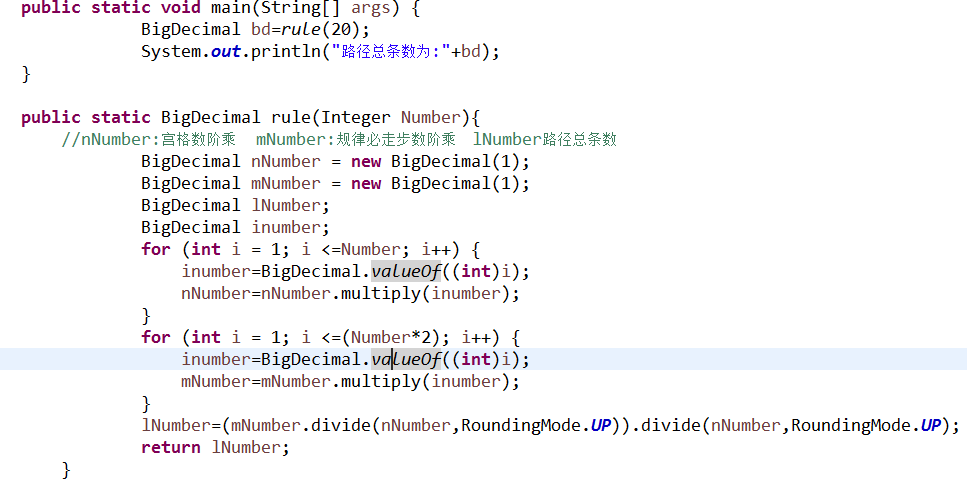Click the first 'RoundingMode.UP' argument

click(x=536, y=426)
